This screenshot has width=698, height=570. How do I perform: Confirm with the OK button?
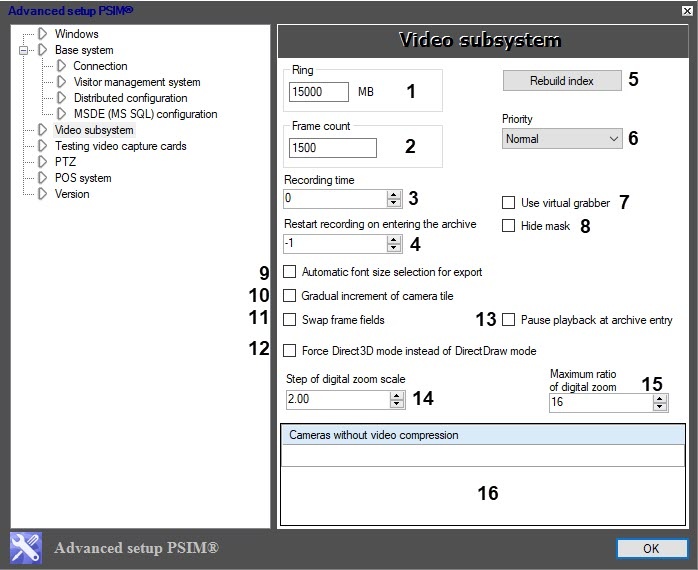[x=651, y=549]
